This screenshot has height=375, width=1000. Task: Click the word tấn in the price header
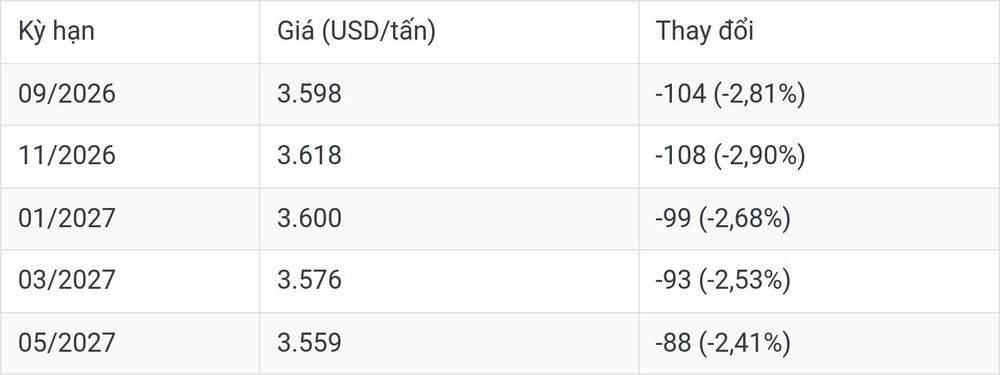point(408,31)
